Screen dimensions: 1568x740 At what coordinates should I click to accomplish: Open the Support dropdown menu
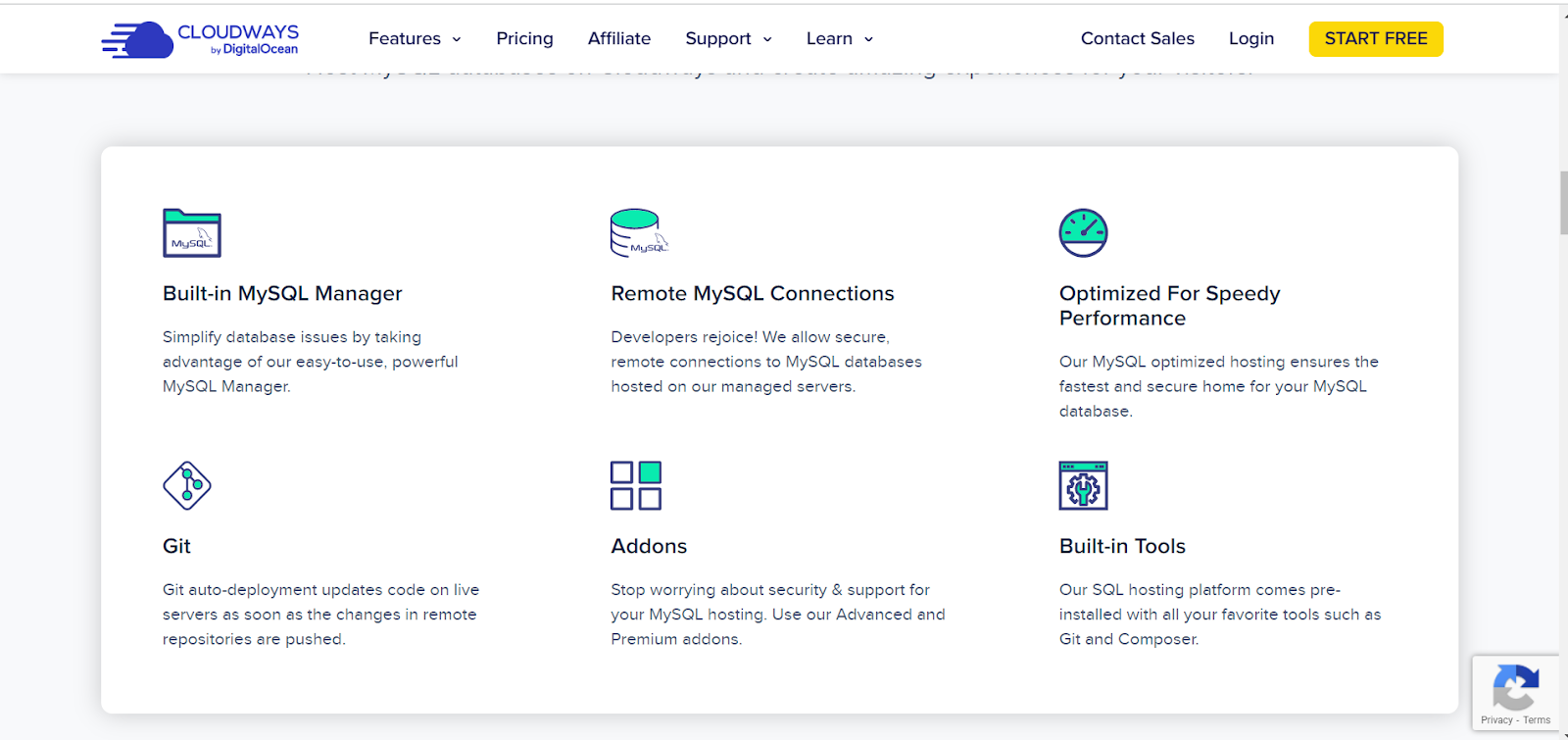click(x=728, y=39)
